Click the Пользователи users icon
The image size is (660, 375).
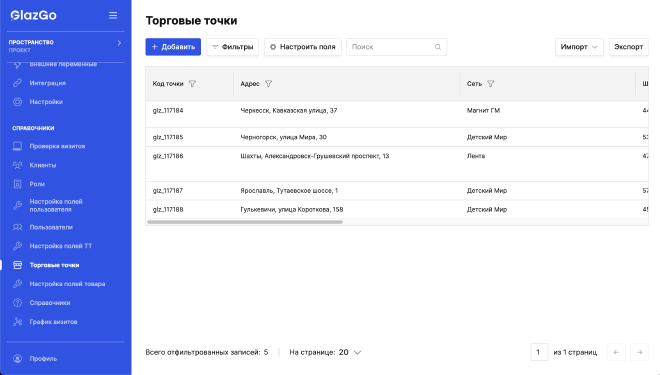(x=17, y=227)
